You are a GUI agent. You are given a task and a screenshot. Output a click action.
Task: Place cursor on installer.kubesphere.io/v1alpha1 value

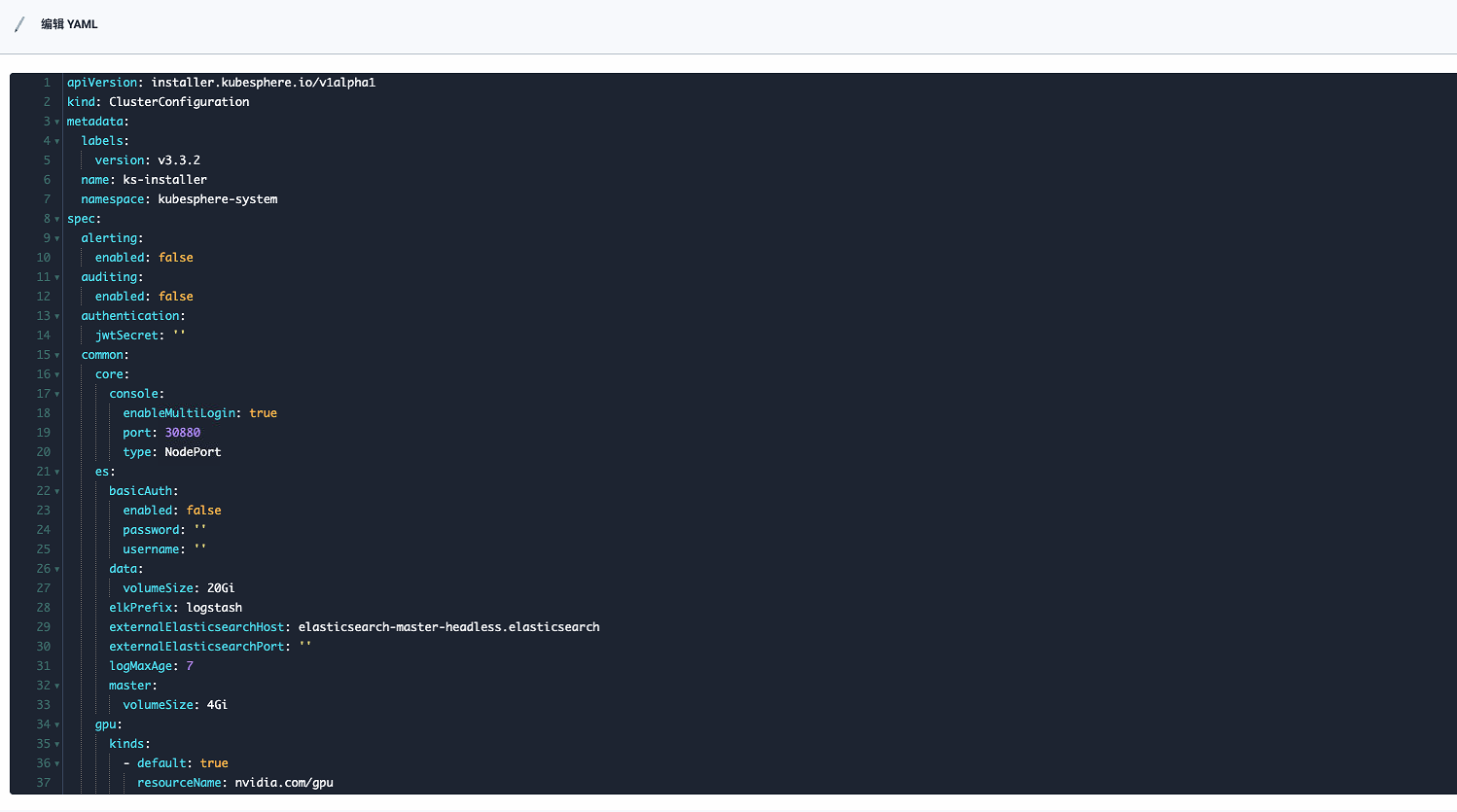click(x=264, y=83)
